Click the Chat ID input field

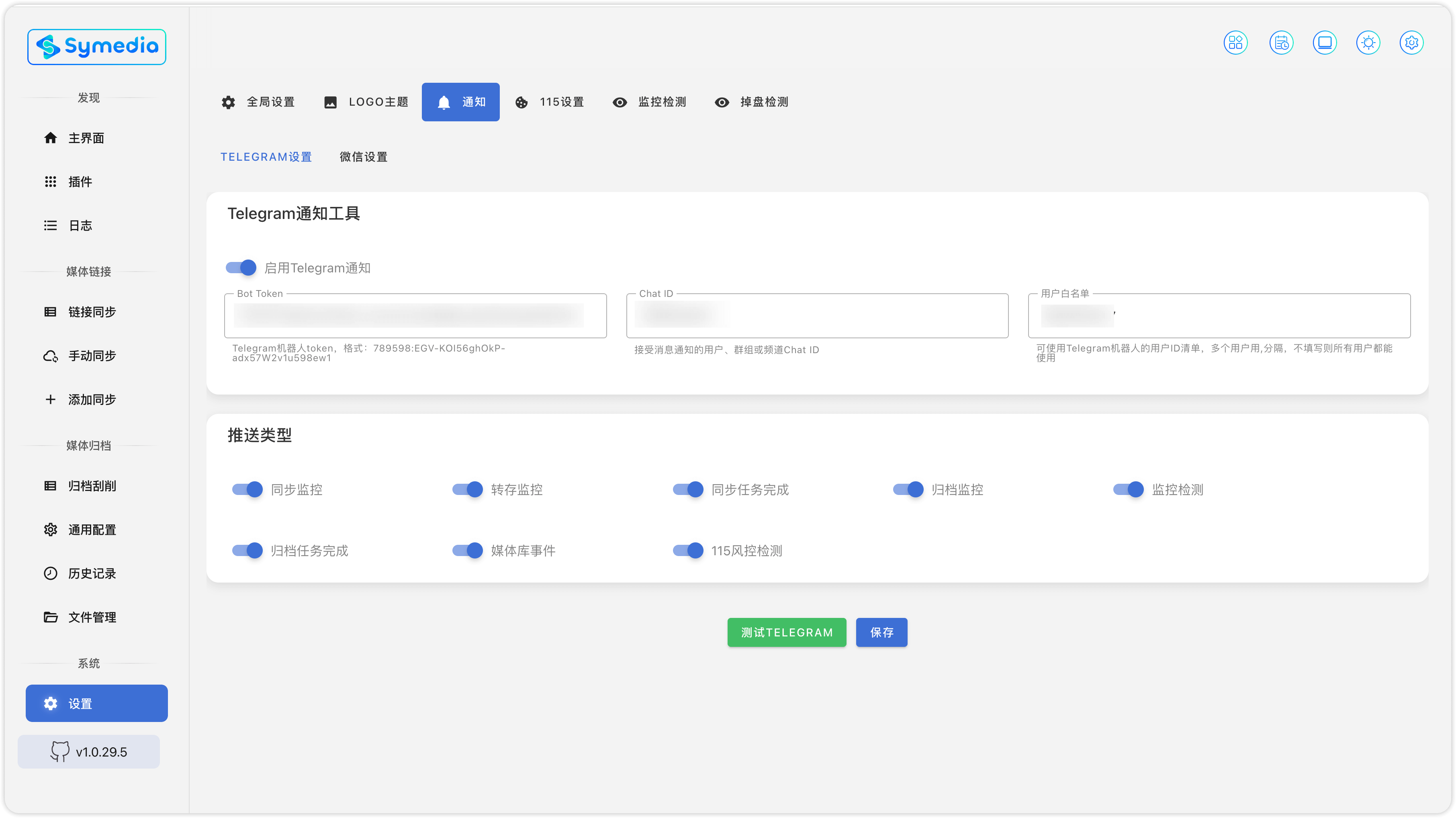point(817,316)
